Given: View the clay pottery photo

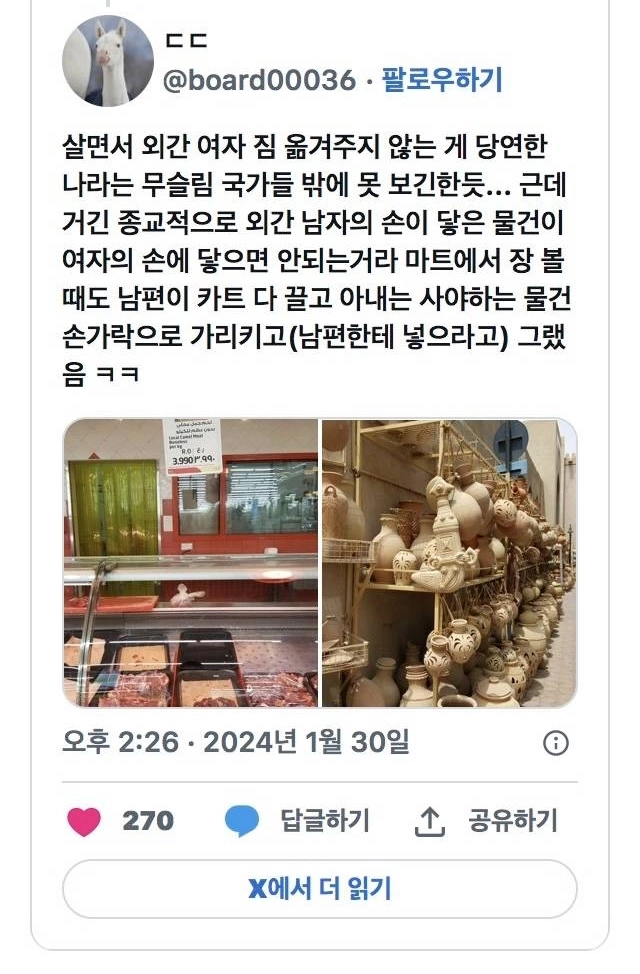Looking at the screenshot, I should (449, 563).
